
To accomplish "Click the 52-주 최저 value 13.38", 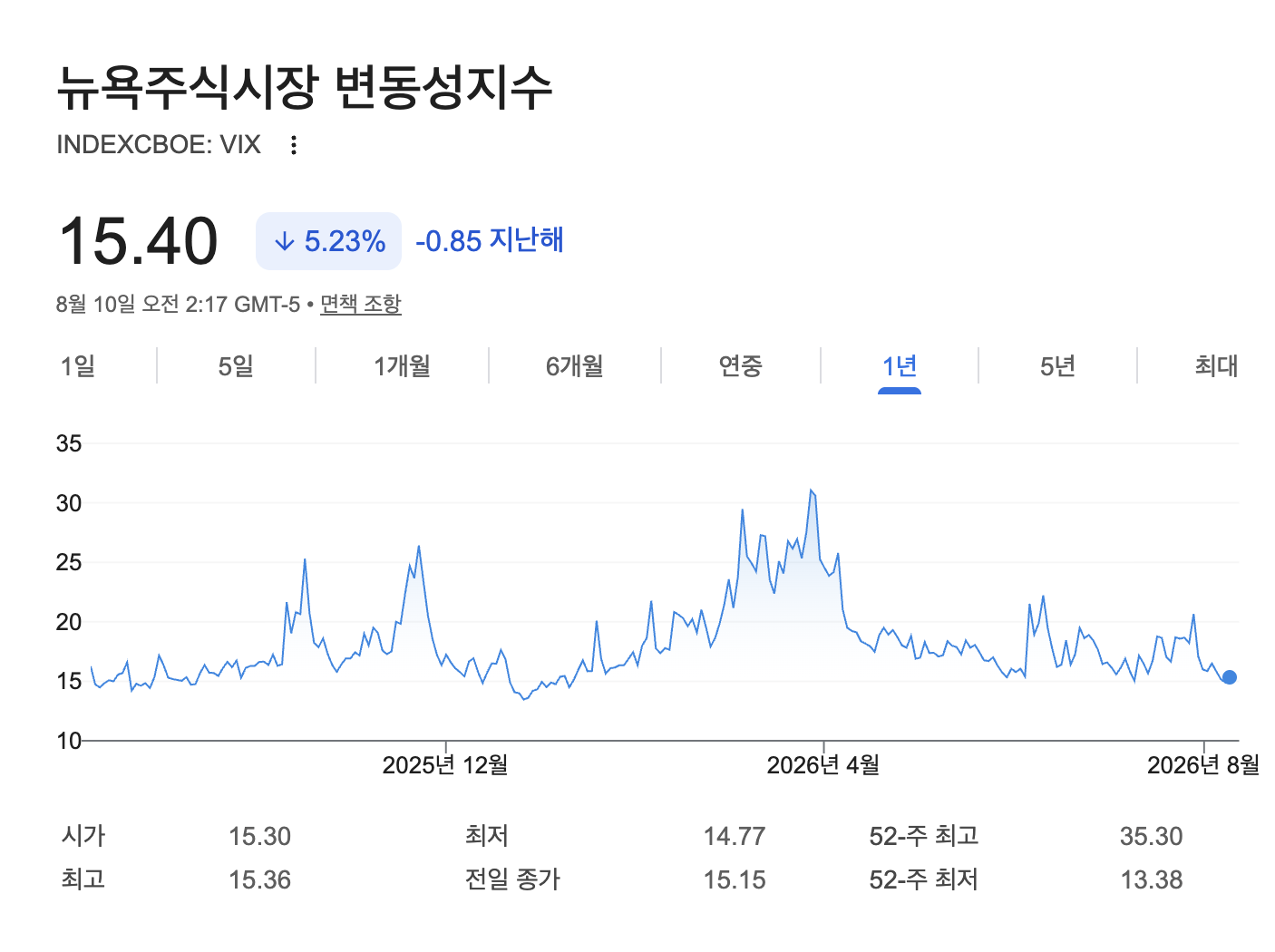I will 1152,879.
